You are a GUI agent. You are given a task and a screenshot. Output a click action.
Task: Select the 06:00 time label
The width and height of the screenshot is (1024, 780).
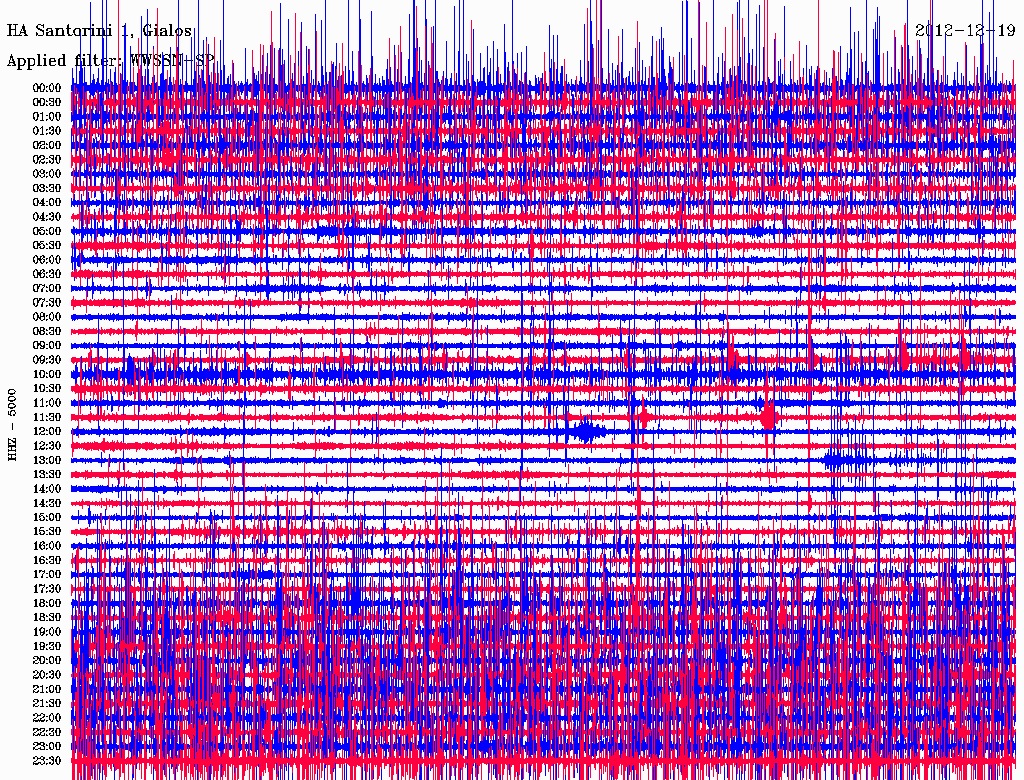pos(47,260)
